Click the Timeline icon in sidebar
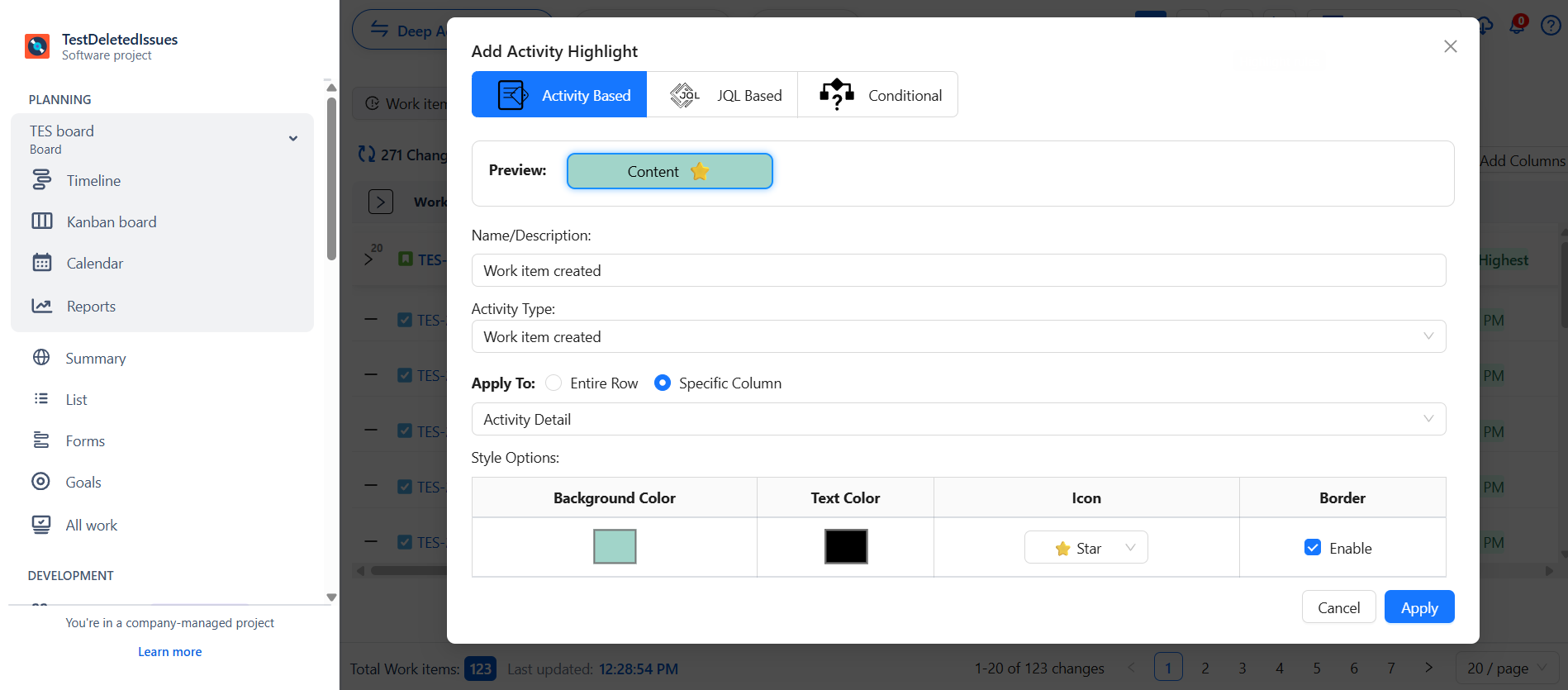The width and height of the screenshot is (1568, 690). [41, 180]
